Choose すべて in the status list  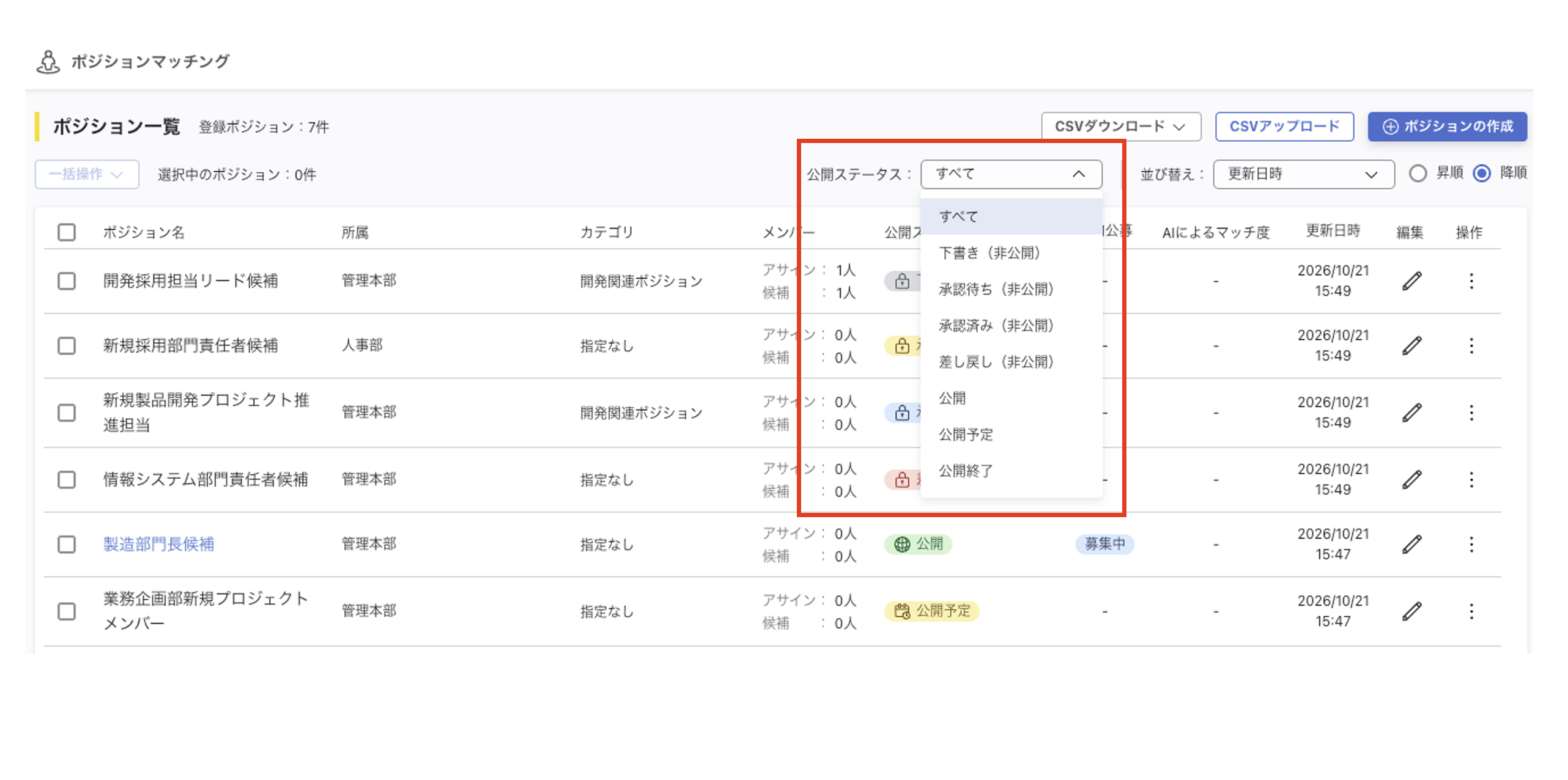click(1011, 216)
